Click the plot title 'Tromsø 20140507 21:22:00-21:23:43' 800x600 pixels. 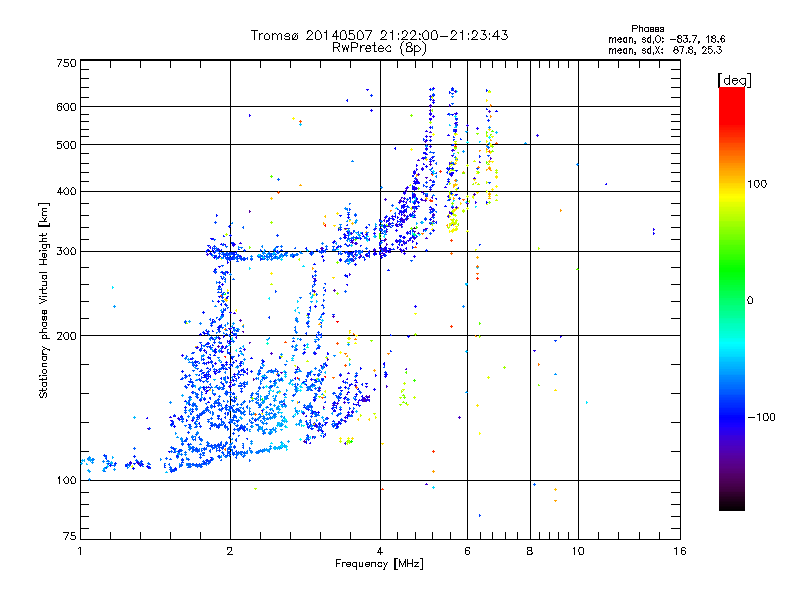click(x=379, y=35)
